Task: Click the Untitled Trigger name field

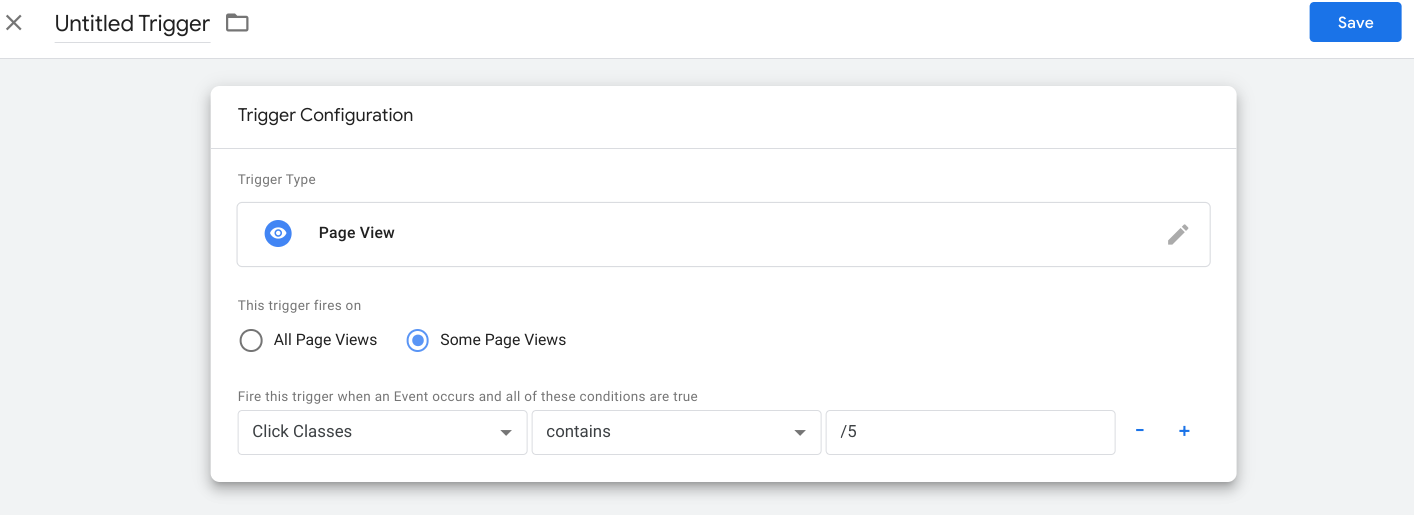Action: tap(132, 23)
